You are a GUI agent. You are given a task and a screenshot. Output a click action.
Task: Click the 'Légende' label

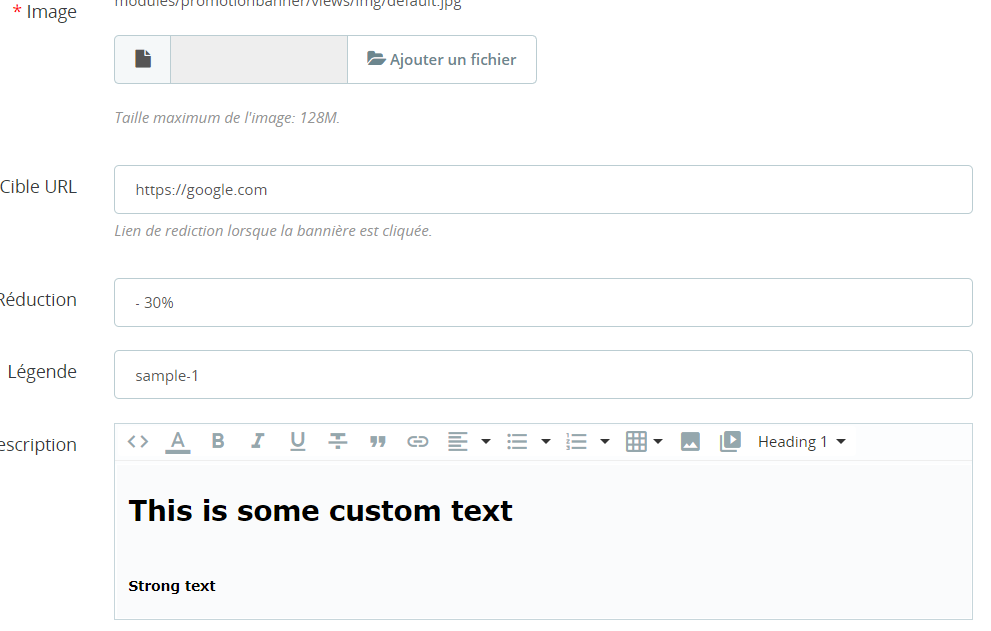pos(42,372)
